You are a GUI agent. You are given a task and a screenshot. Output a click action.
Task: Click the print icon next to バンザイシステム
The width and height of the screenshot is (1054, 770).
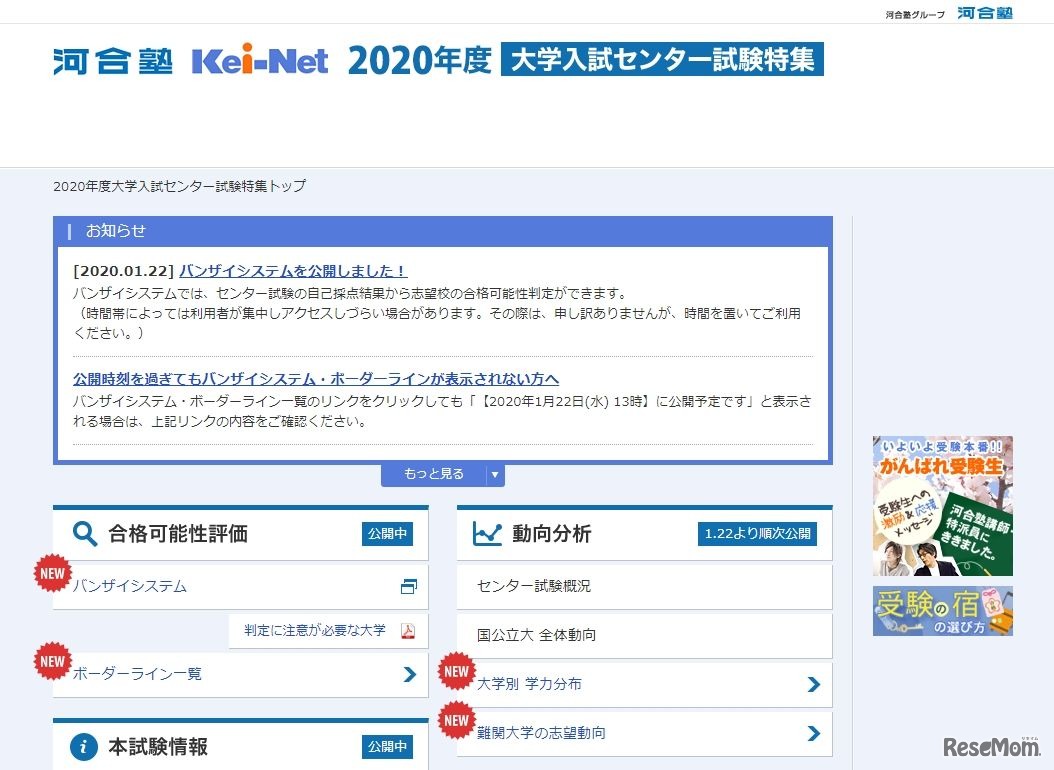coord(408,587)
